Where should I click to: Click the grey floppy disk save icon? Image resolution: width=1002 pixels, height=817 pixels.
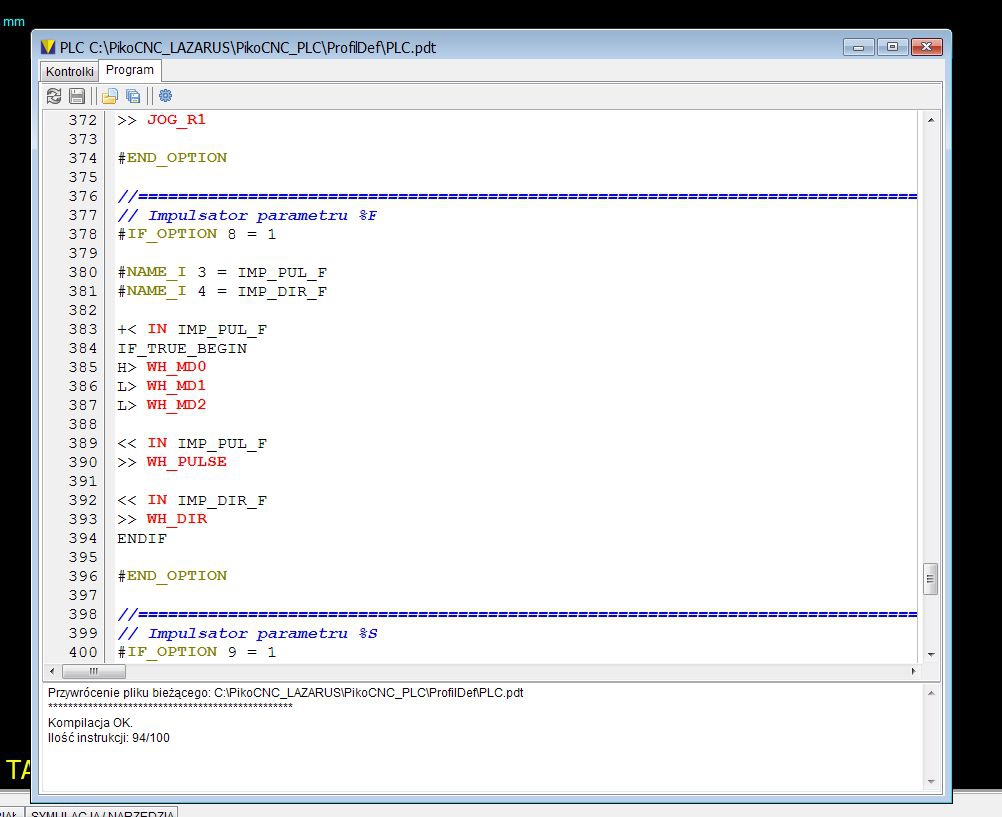77,96
